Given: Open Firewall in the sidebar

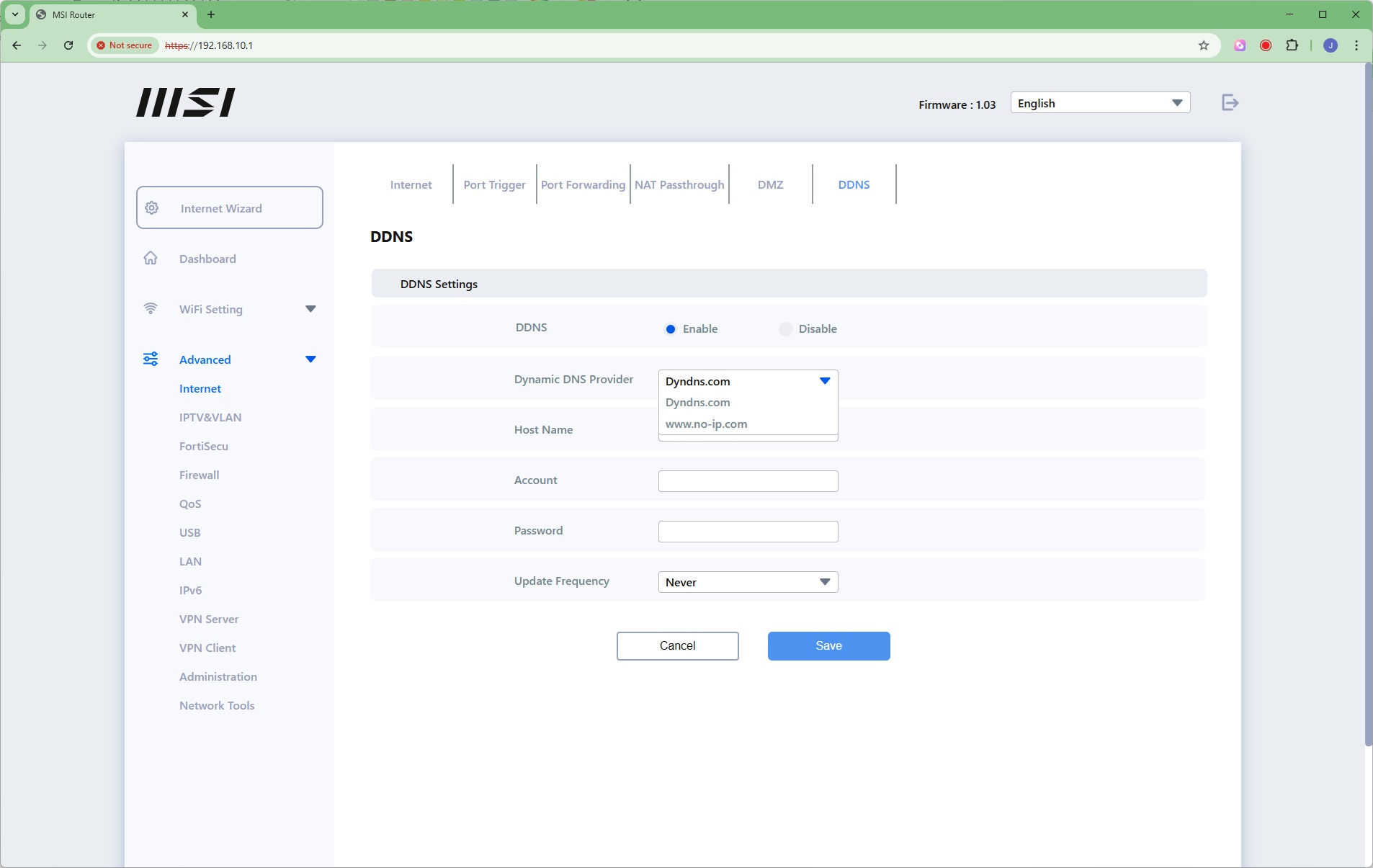Looking at the screenshot, I should point(199,475).
